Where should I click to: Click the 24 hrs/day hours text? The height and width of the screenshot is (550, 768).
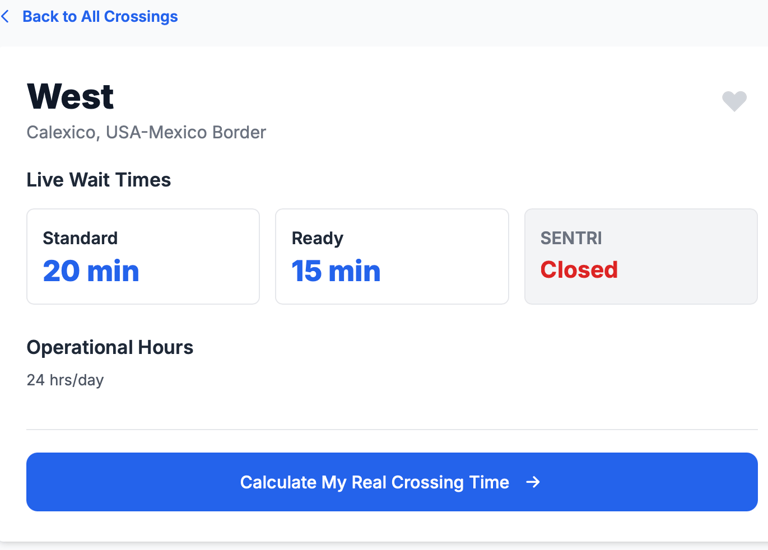(65, 380)
